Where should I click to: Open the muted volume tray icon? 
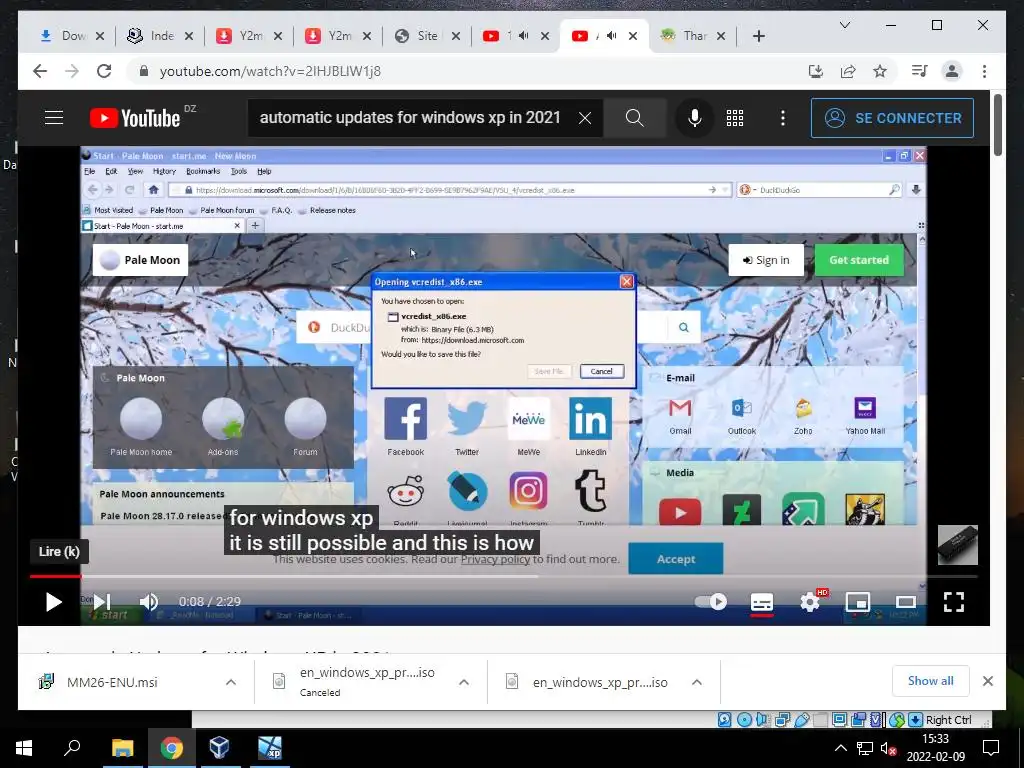click(x=888, y=748)
